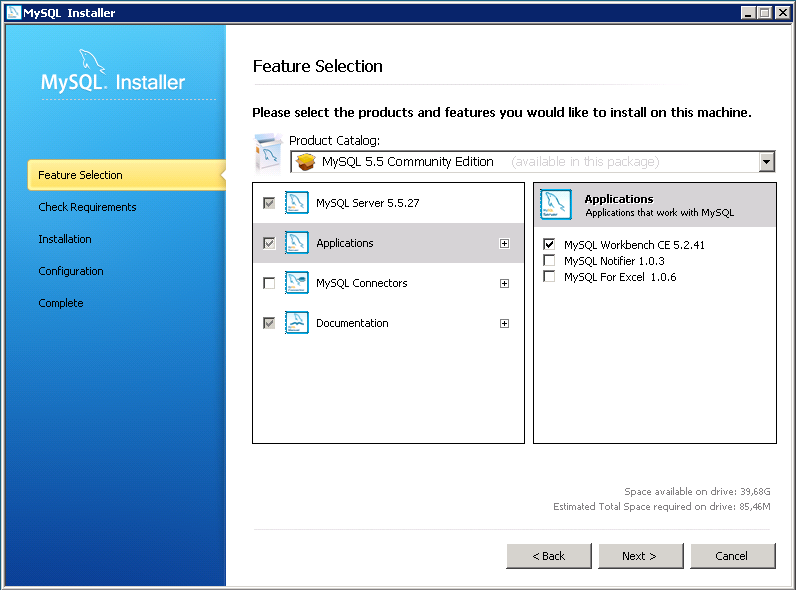Minimize the MySQL Installer window
Screen dimensions: 796x590
(x=748, y=13)
